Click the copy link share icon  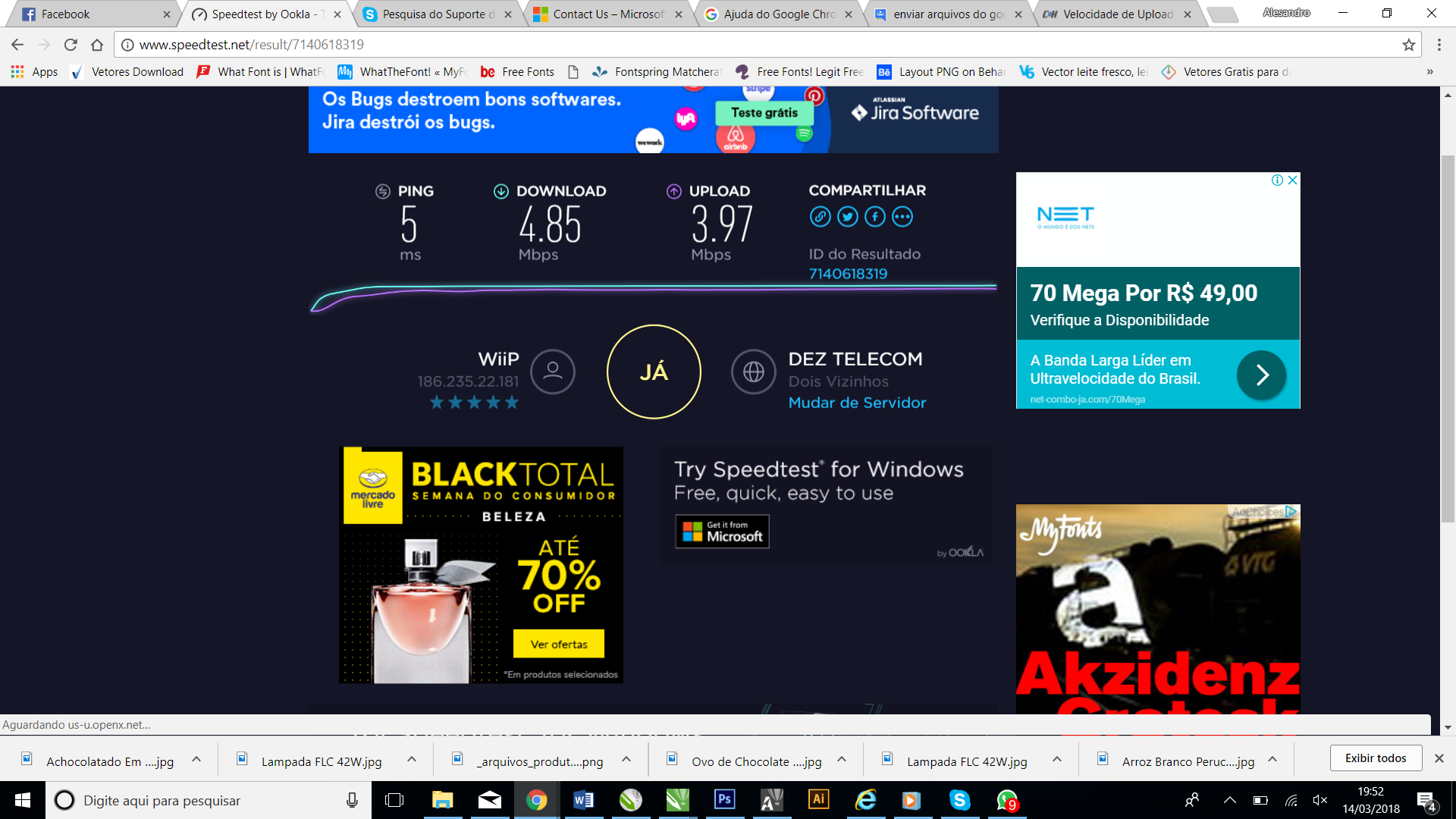pos(820,217)
